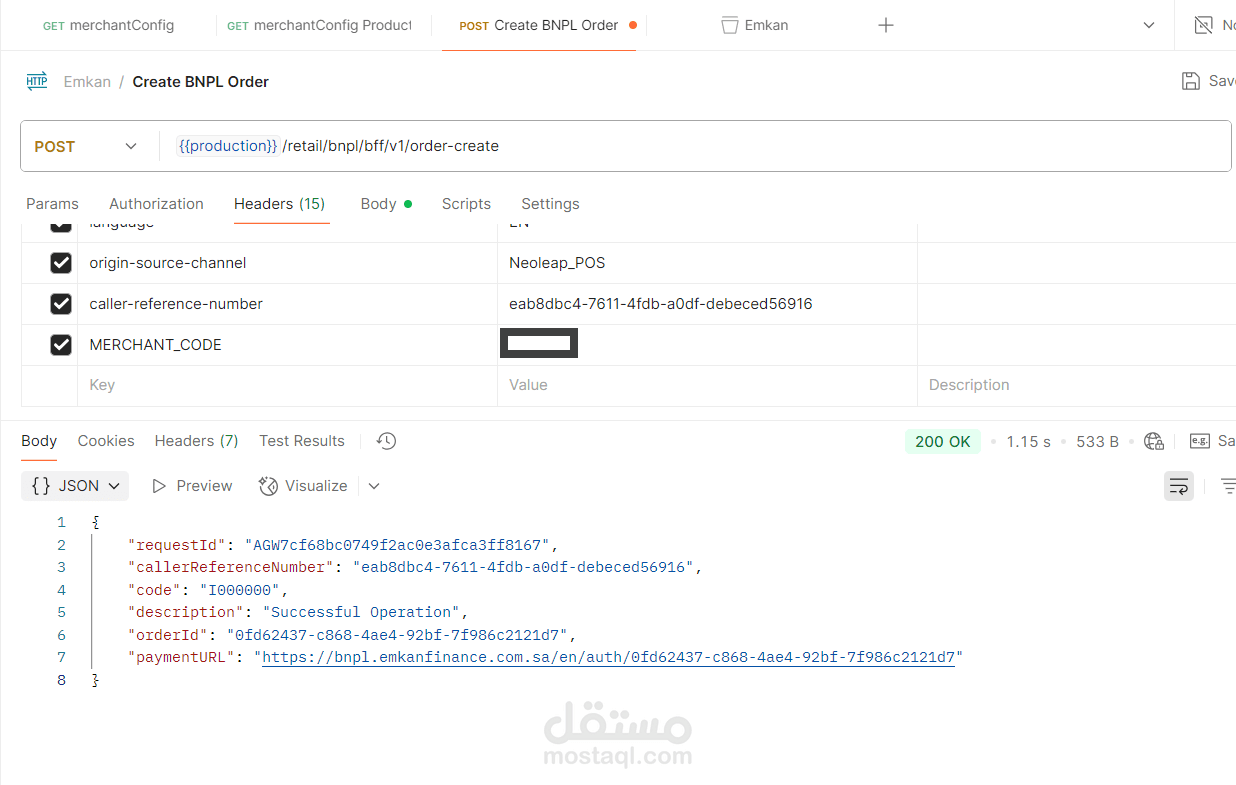The image size is (1236, 785).
Task: Click the Preview play icon button
Action: [192, 486]
